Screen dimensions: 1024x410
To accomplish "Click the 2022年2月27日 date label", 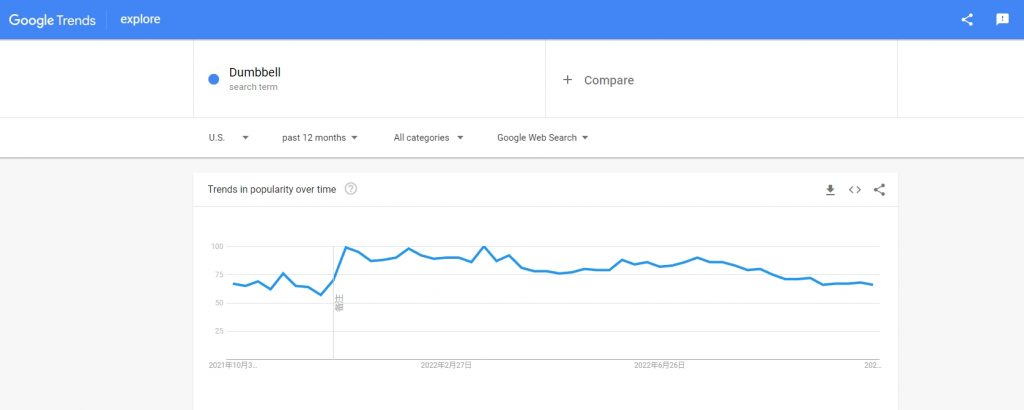I will [x=446, y=366].
